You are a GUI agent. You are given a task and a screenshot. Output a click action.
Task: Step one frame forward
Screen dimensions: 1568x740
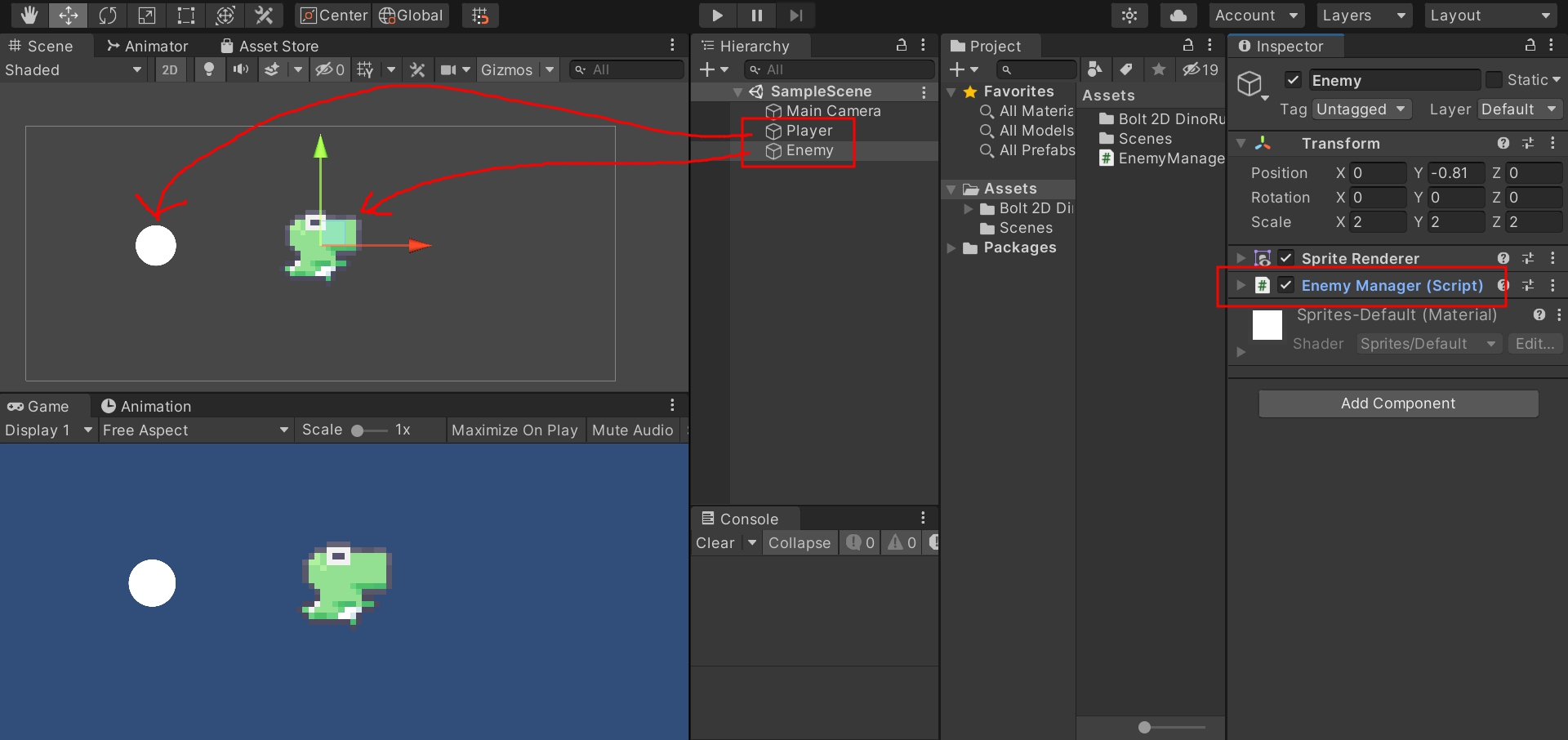(795, 15)
